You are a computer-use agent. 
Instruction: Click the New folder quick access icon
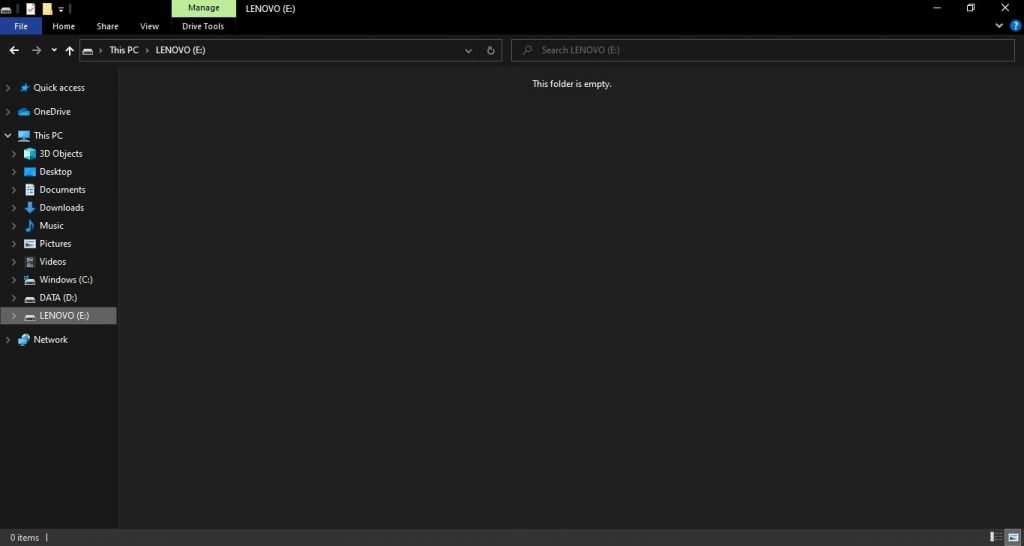click(x=47, y=8)
